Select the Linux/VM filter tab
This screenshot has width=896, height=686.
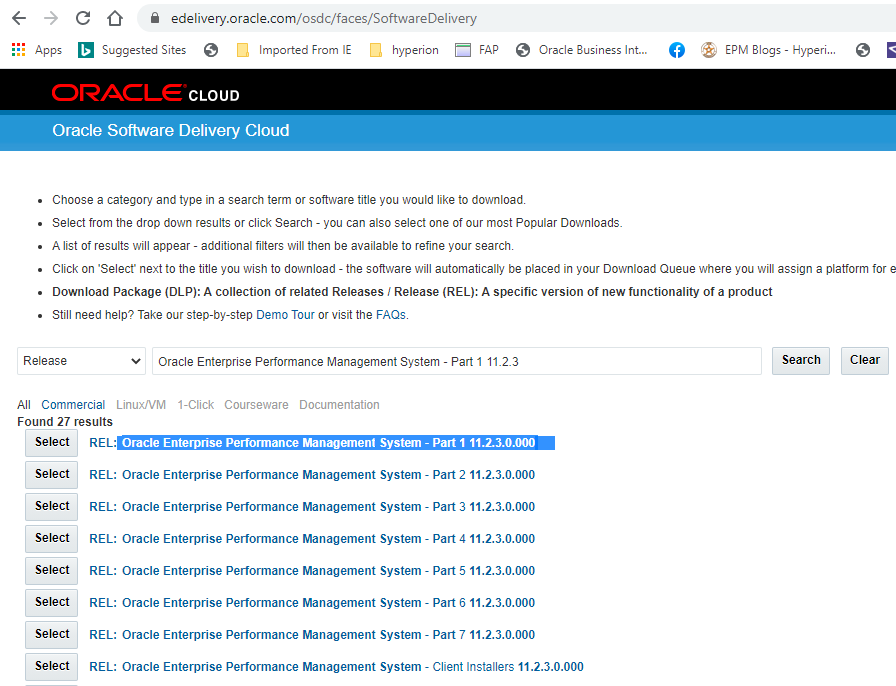coord(141,405)
